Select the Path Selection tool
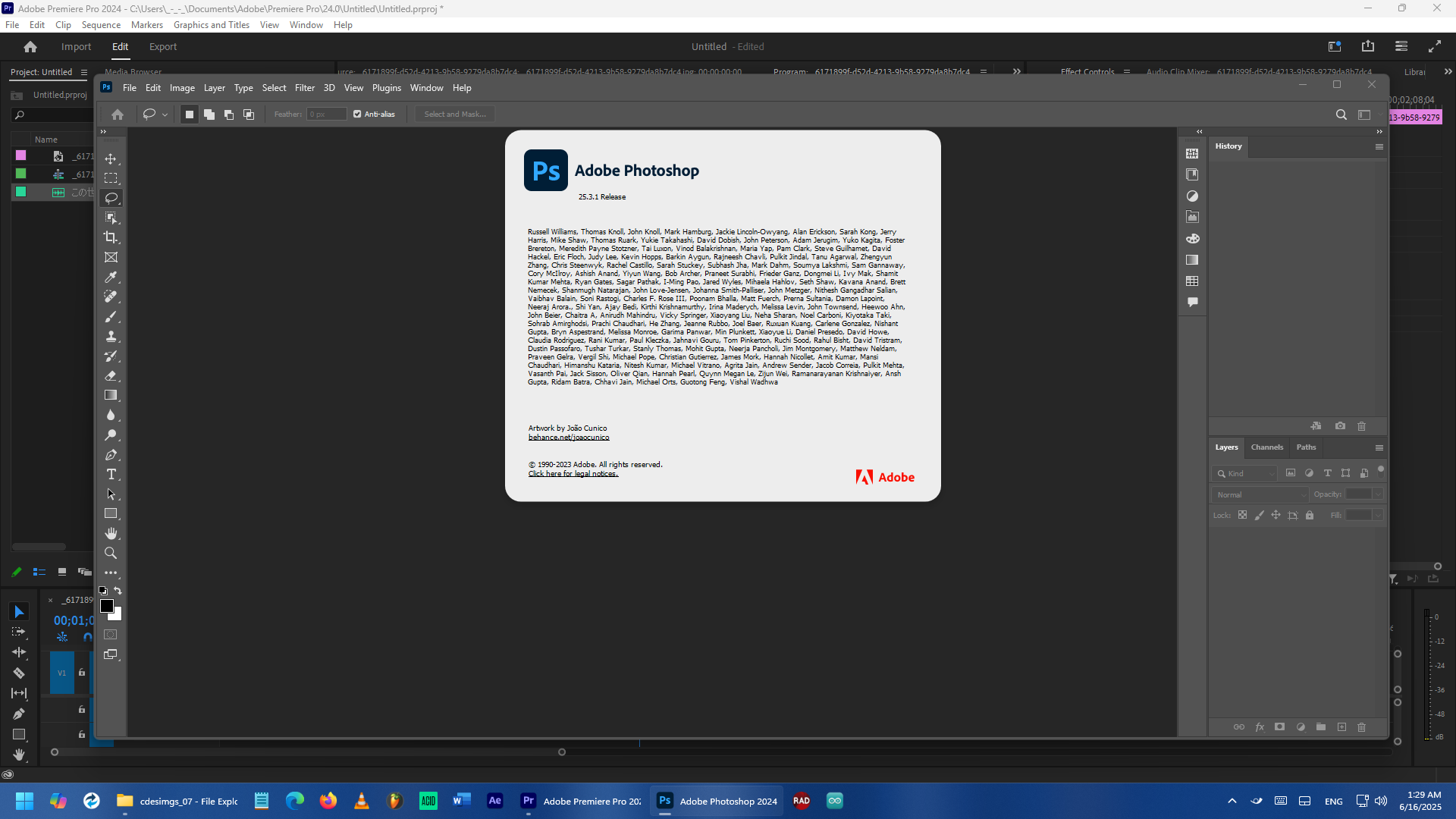The image size is (1456, 819). click(111, 494)
